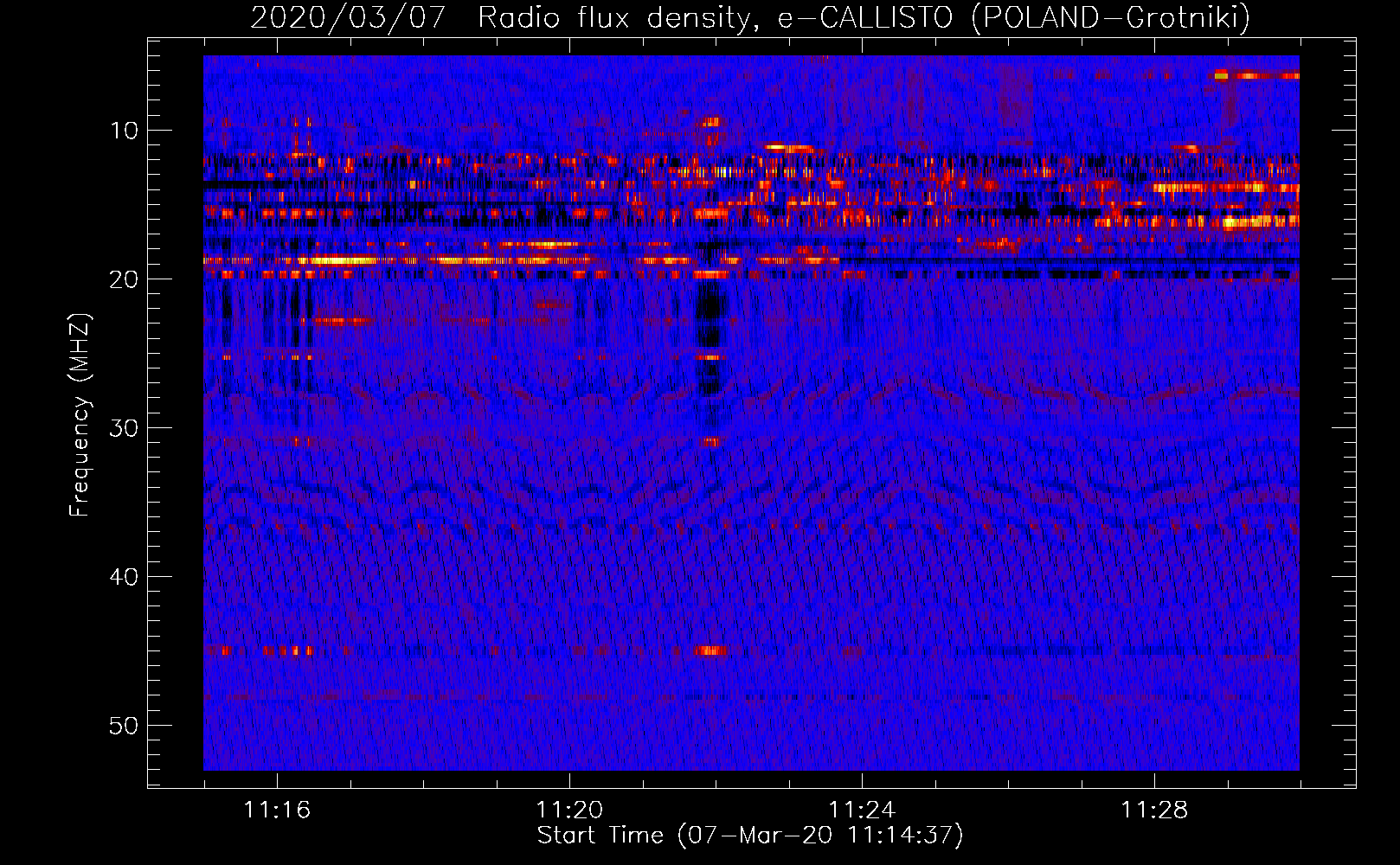Image resolution: width=1400 pixels, height=865 pixels.
Task: Click the "50" frequency tick label
Action: pyautogui.click(x=125, y=726)
